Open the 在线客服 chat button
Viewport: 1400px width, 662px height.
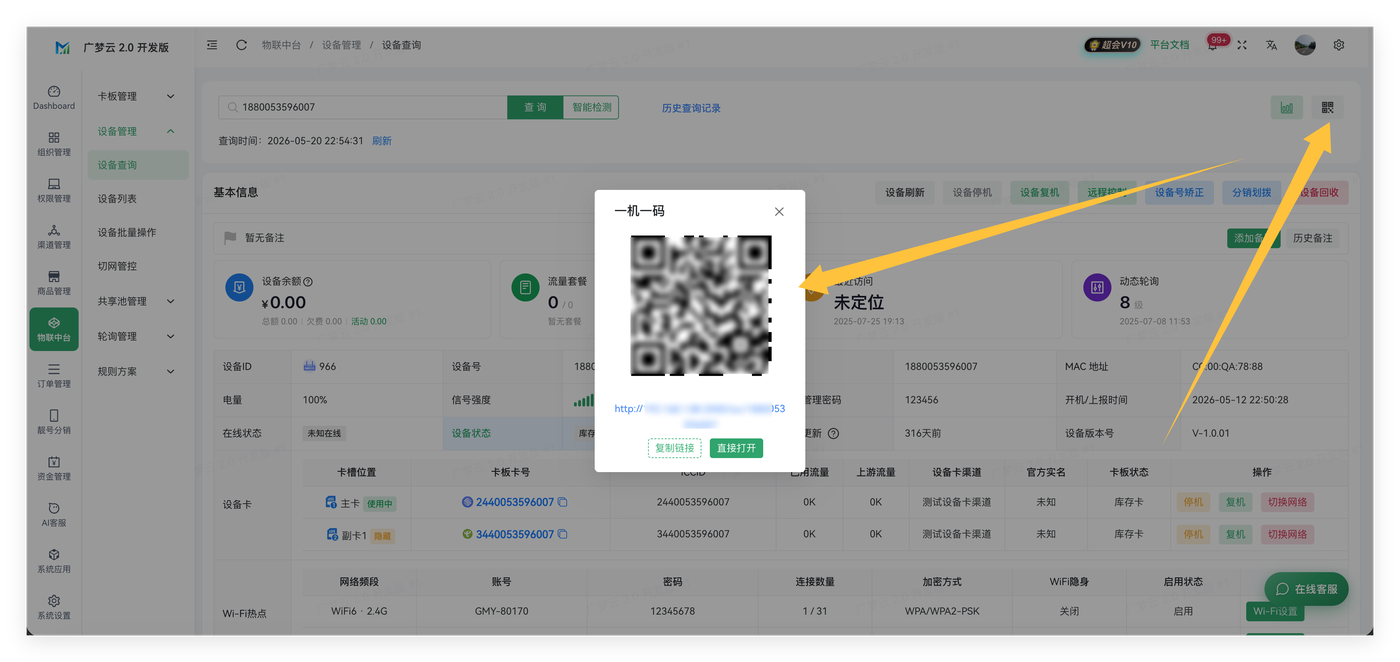point(1306,589)
